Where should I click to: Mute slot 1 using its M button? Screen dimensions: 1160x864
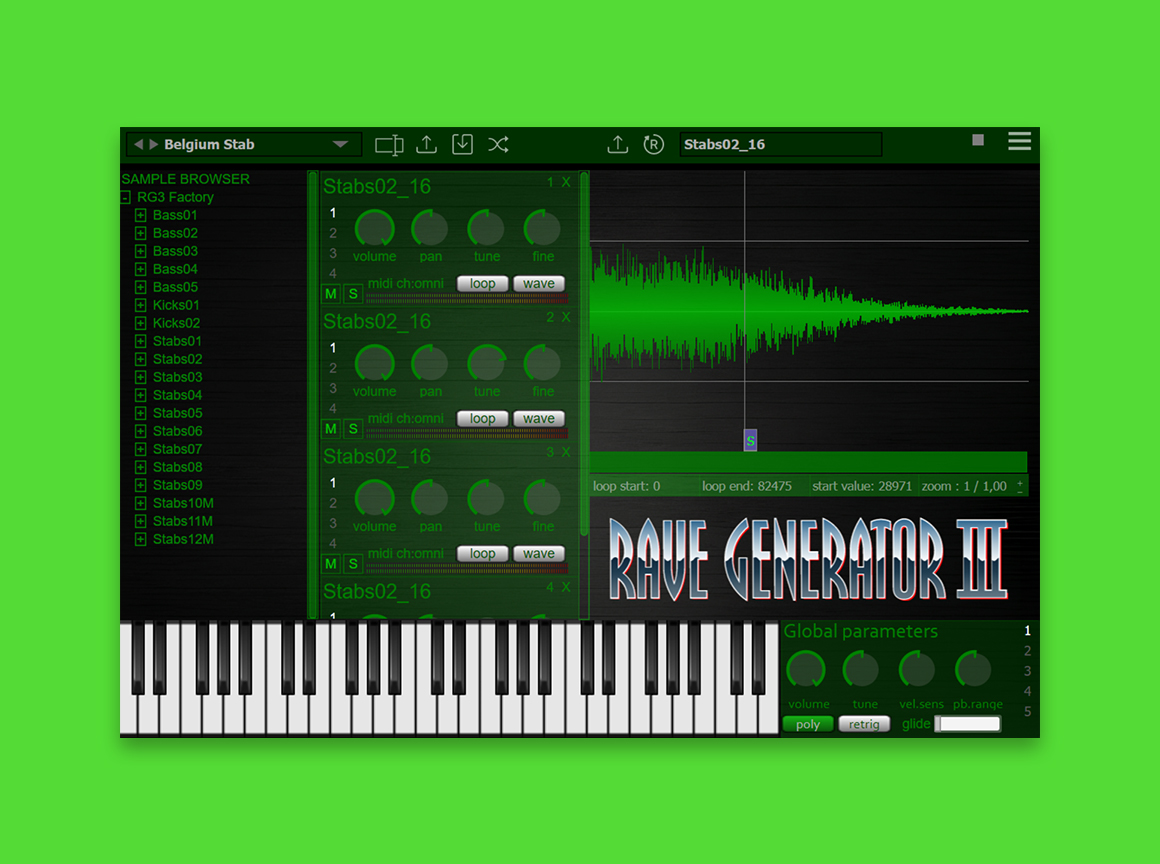(x=330, y=293)
